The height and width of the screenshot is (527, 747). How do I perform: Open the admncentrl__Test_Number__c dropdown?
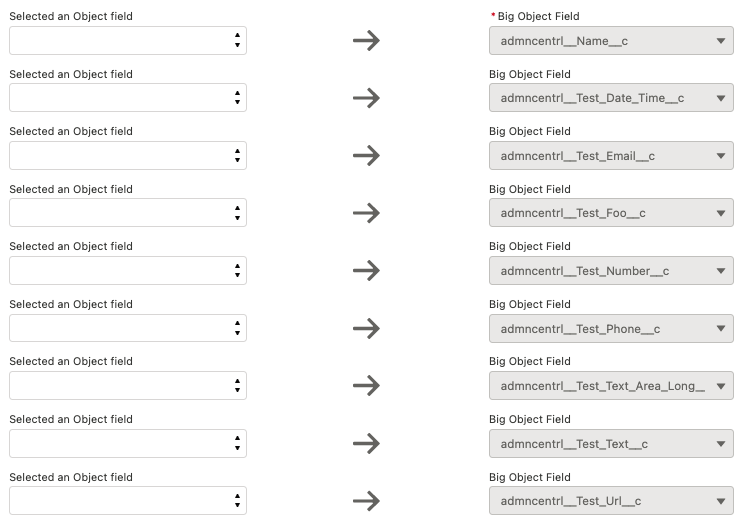[611, 271]
